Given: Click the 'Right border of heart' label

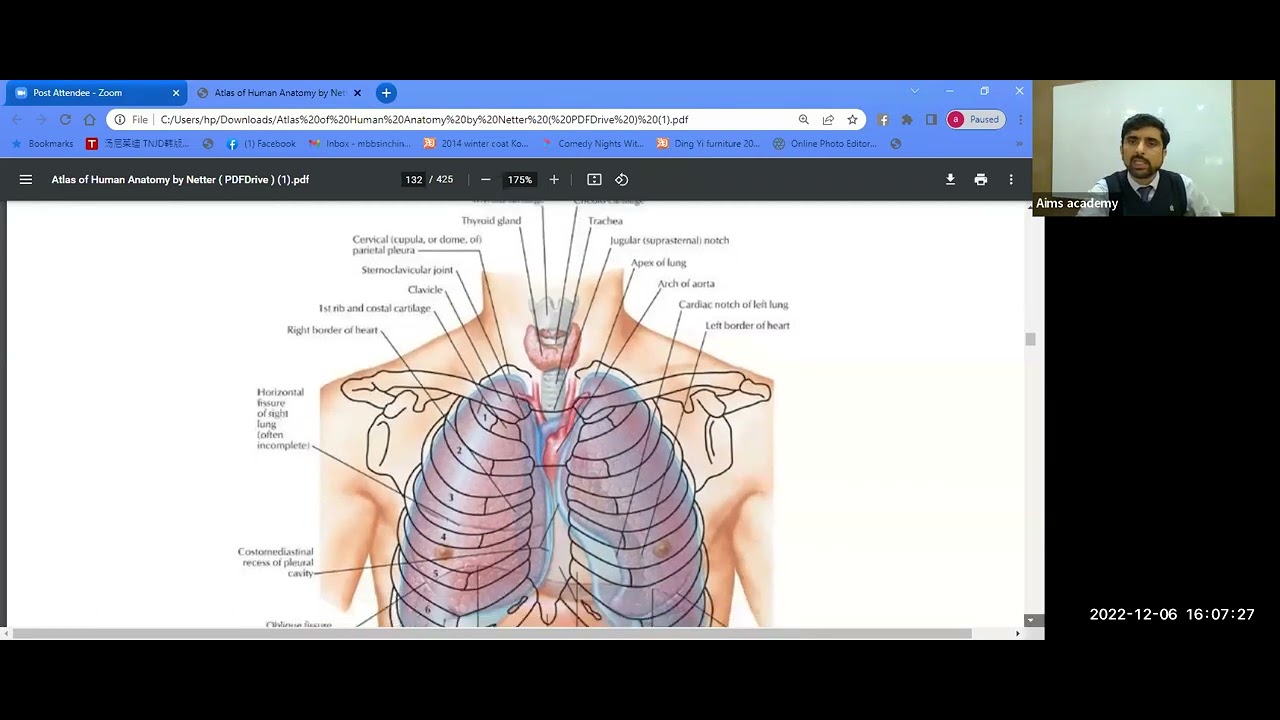Looking at the screenshot, I should [332, 330].
